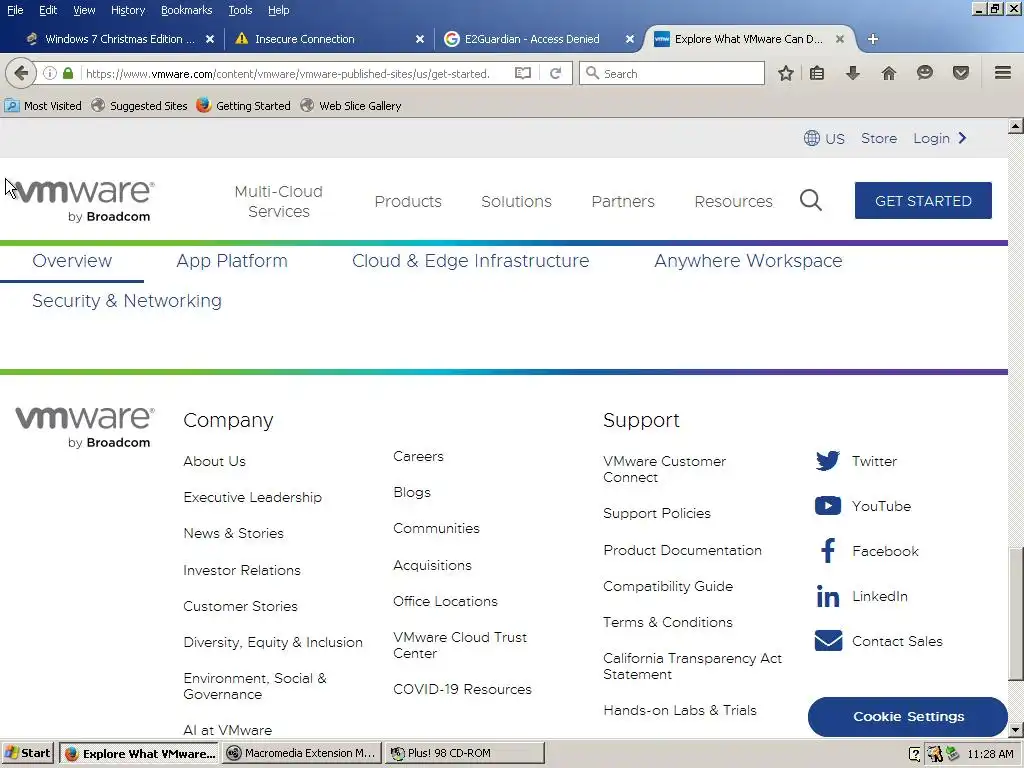Click the globe US region icon

(x=812, y=138)
